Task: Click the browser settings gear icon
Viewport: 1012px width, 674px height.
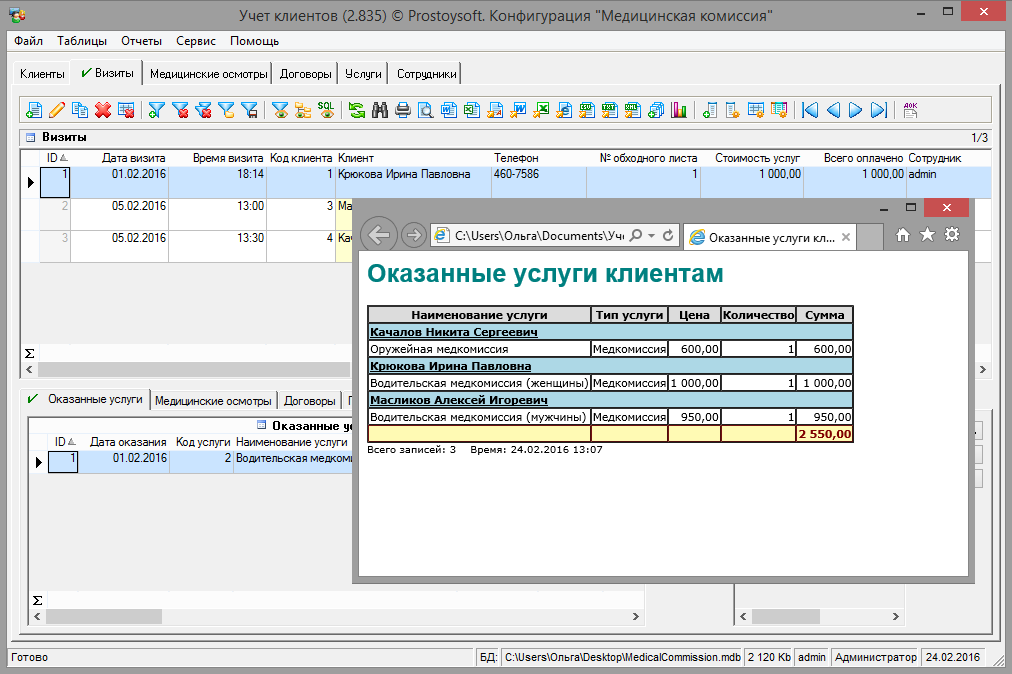Action: pyautogui.click(x=952, y=234)
